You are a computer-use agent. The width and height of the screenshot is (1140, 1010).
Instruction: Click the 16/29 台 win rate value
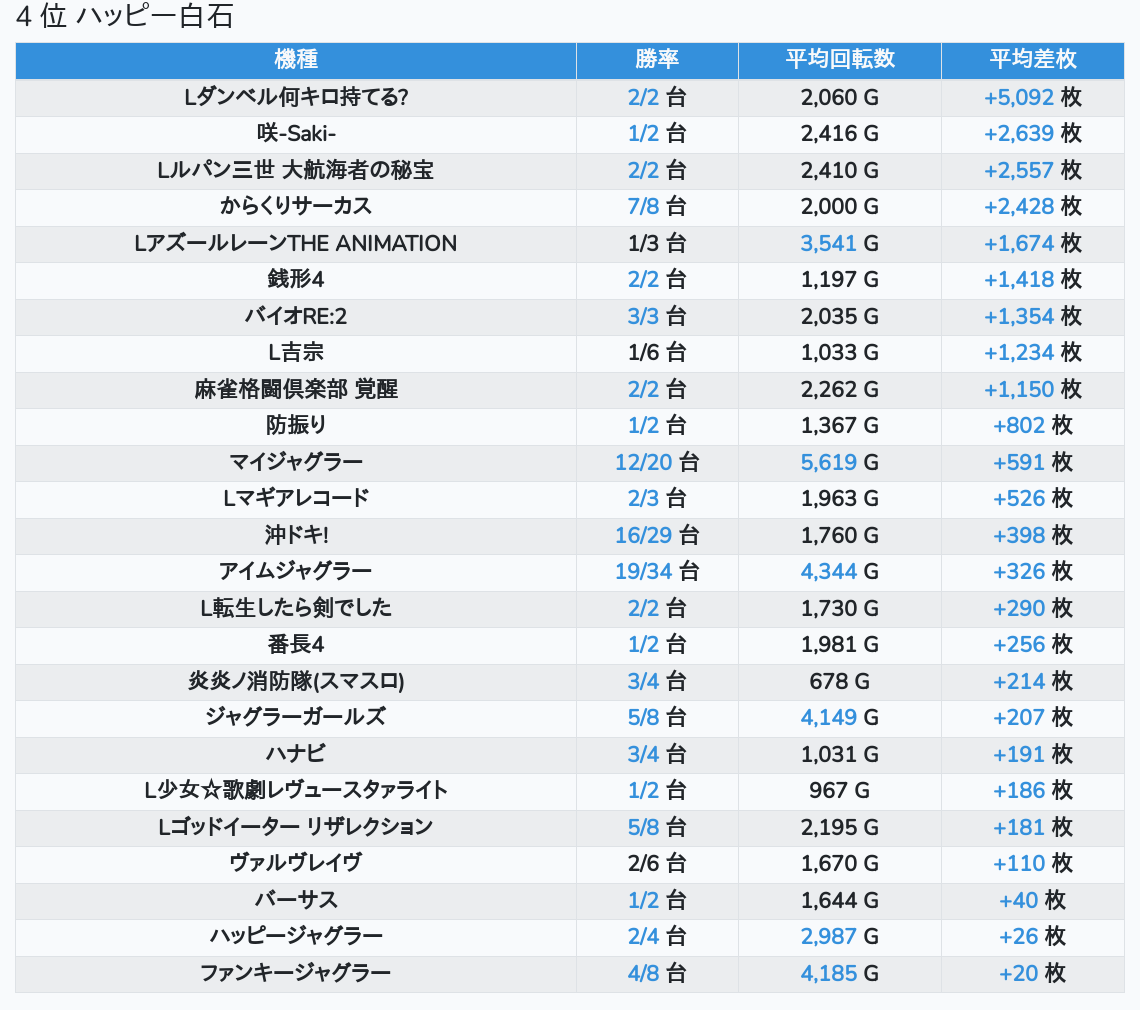coord(657,535)
